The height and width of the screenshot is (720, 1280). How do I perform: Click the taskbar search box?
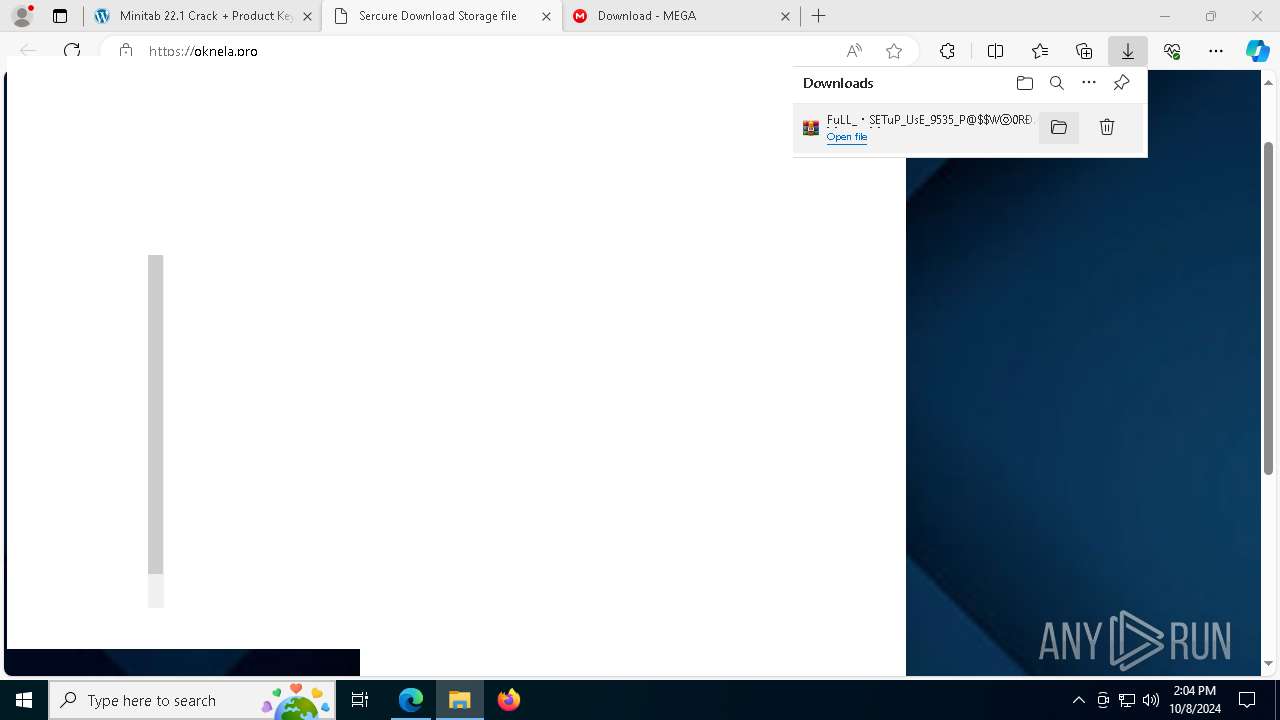point(192,700)
